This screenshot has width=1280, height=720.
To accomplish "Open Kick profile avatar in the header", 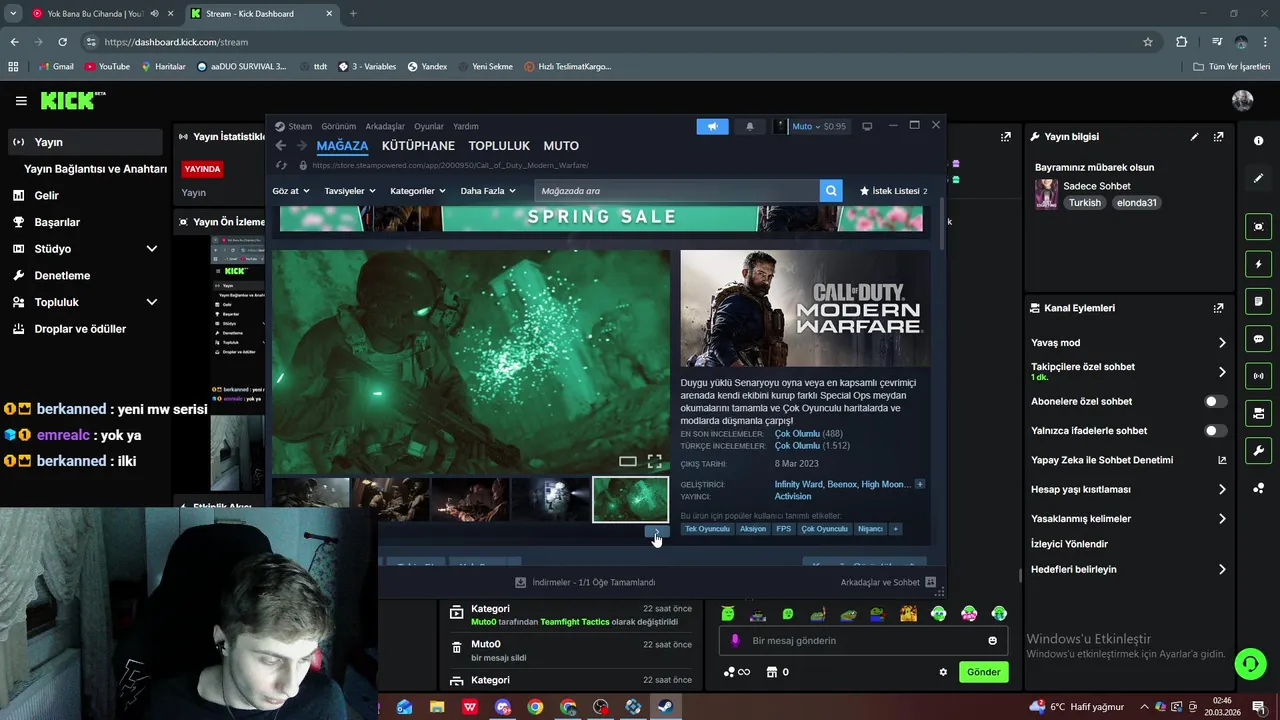I will (1242, 100).
